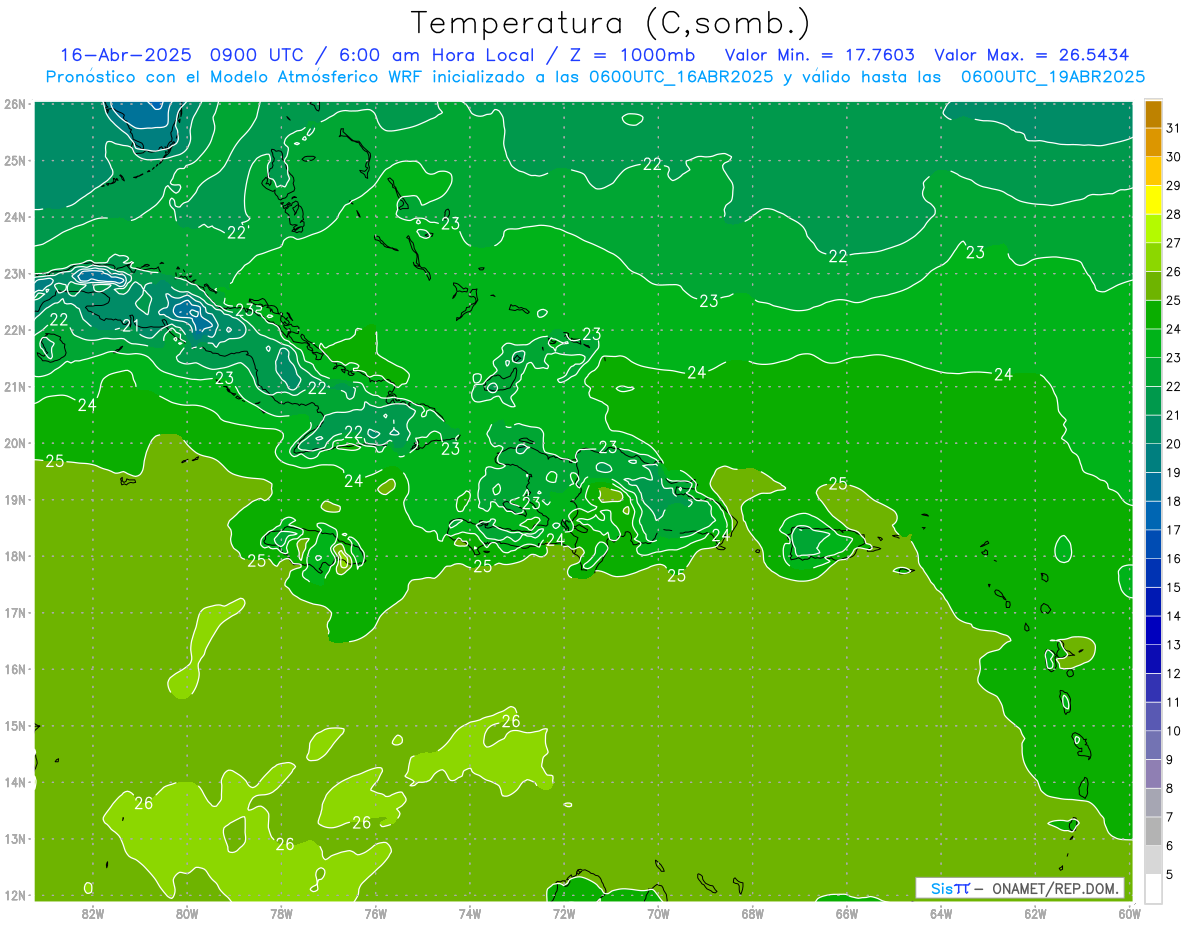Click the "26N" latitude axis label
Image resolution: width=1200 pixels, height=927 pixels.
[15, 104]
